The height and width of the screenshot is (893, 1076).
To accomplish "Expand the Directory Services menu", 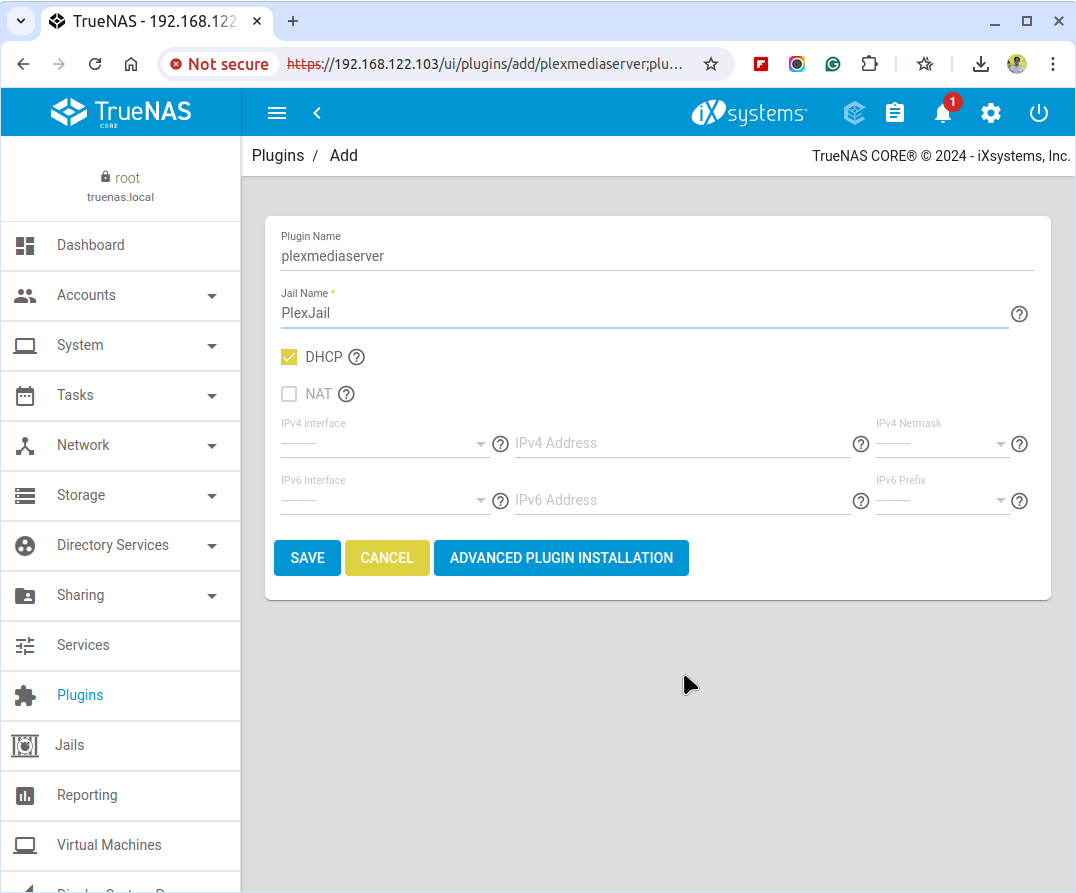I will coord(121,546).
